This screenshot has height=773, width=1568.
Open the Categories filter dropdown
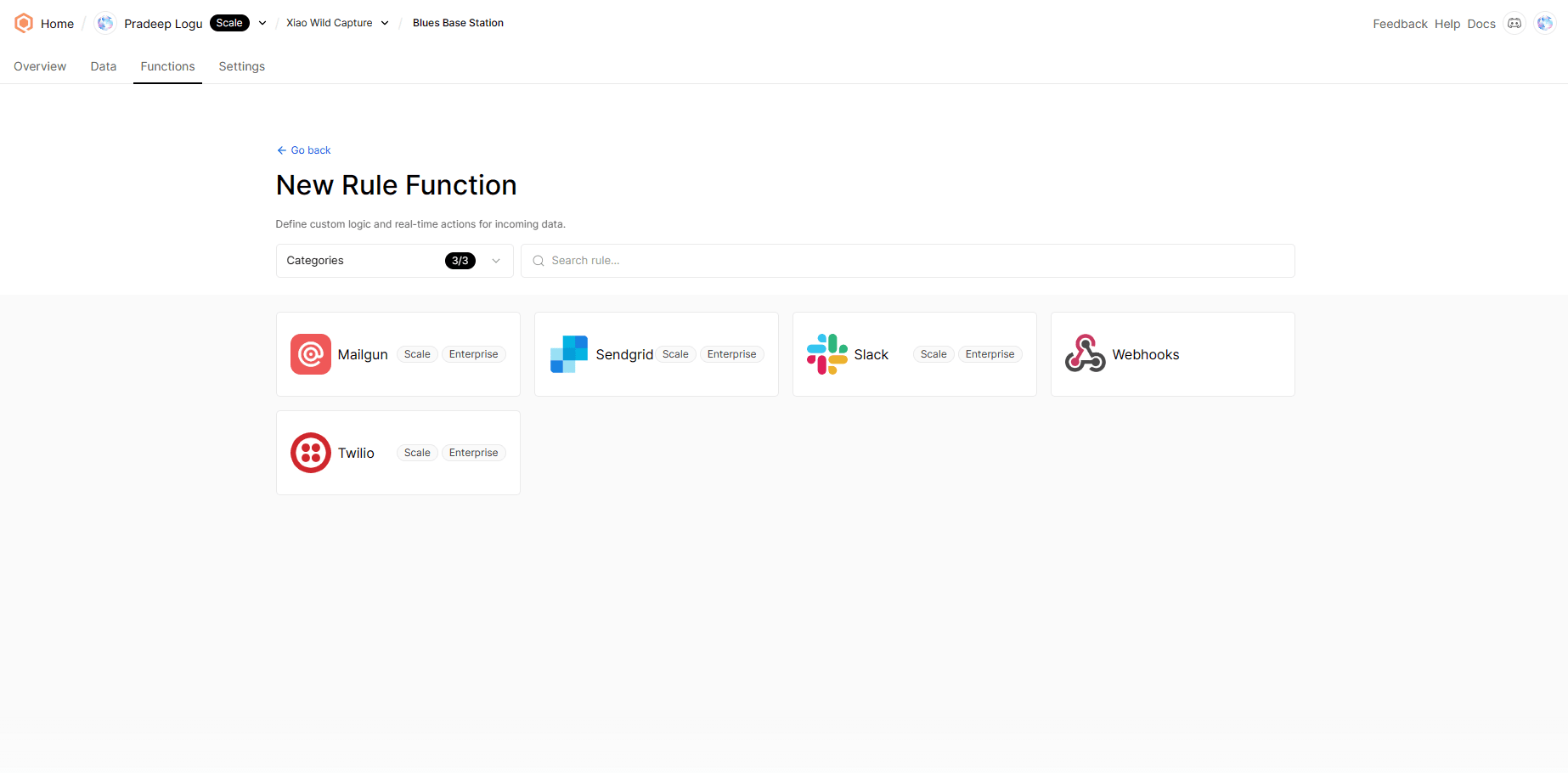[395, 261]
